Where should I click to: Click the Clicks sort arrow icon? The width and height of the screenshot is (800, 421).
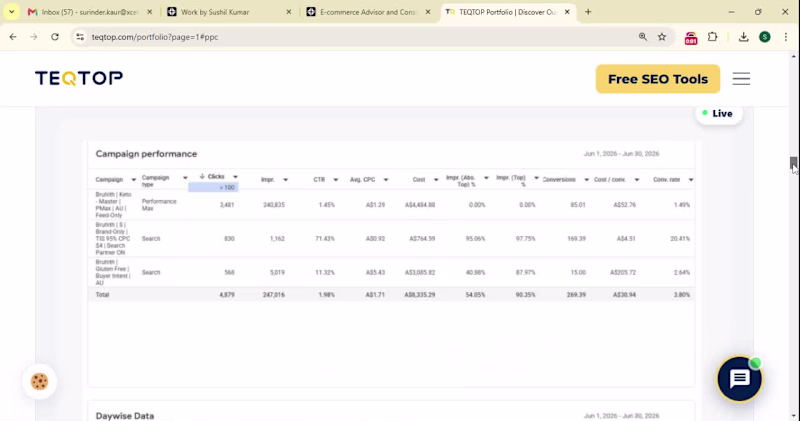point(202,177)
